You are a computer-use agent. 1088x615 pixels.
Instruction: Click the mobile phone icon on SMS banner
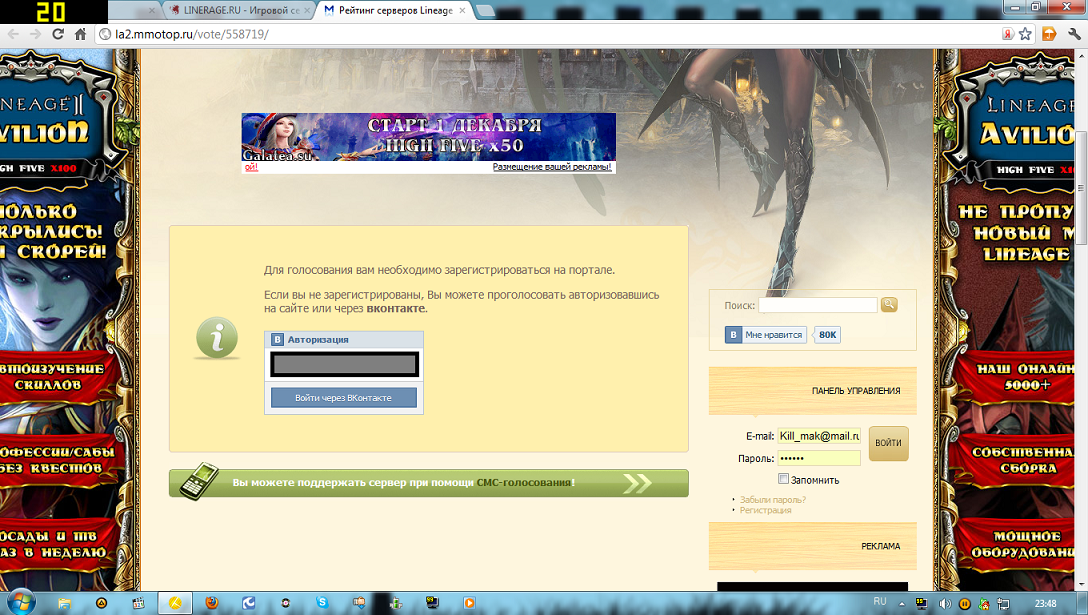pos(198,481)
